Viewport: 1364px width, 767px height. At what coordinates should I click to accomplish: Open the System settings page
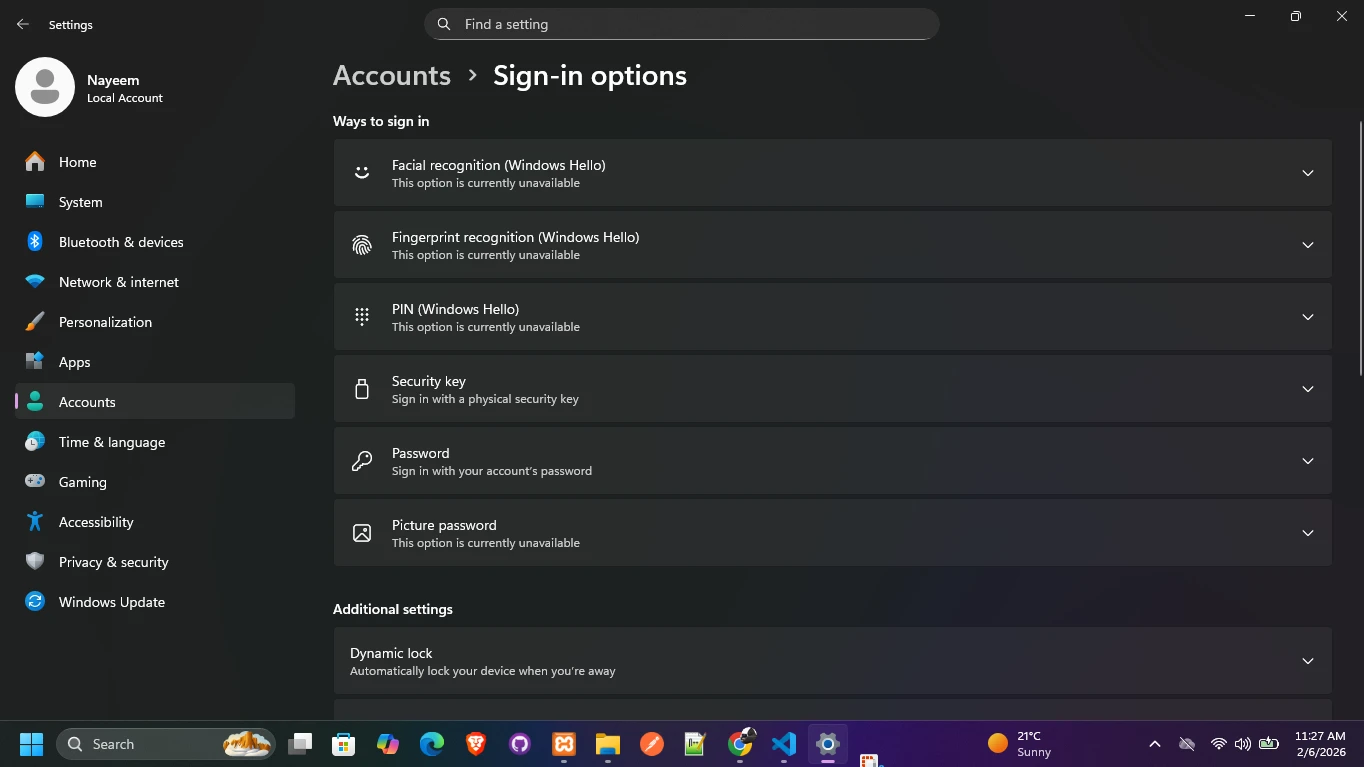pos(80,202)
